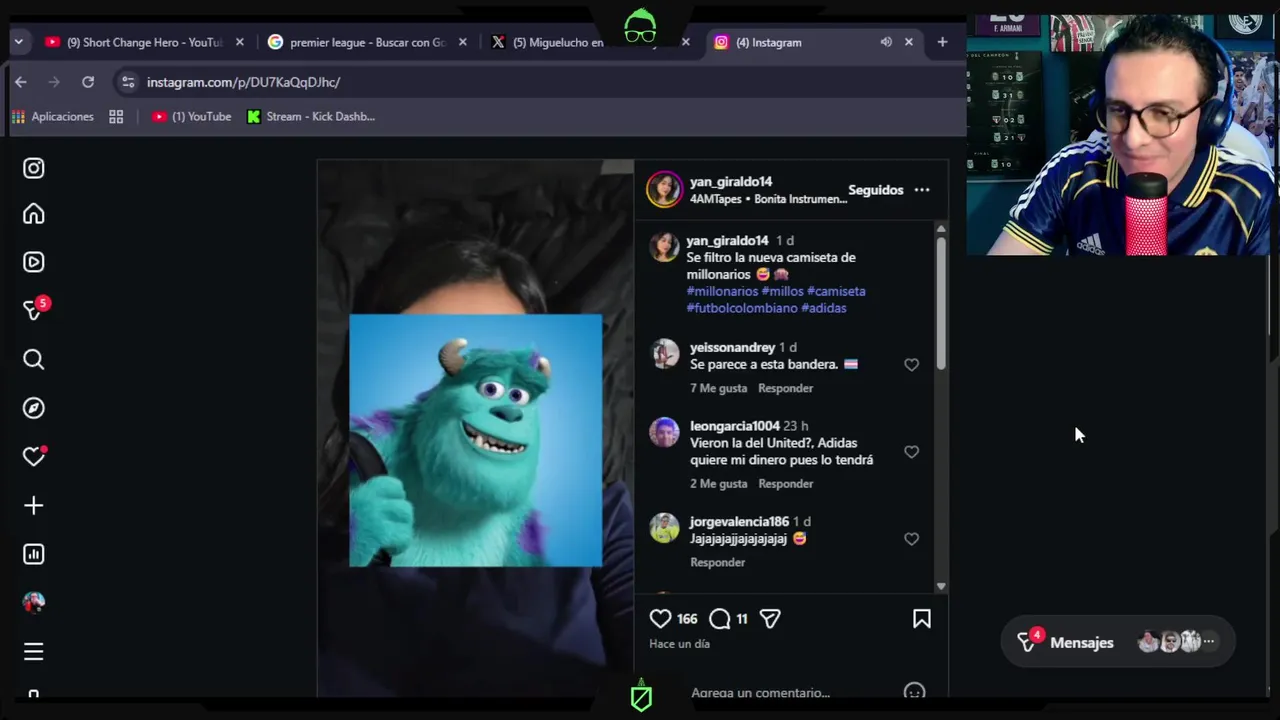This screenshot has height=720, width=1280.
Task: Click the Agrega un comentario input field
Action: pos(760,692)
